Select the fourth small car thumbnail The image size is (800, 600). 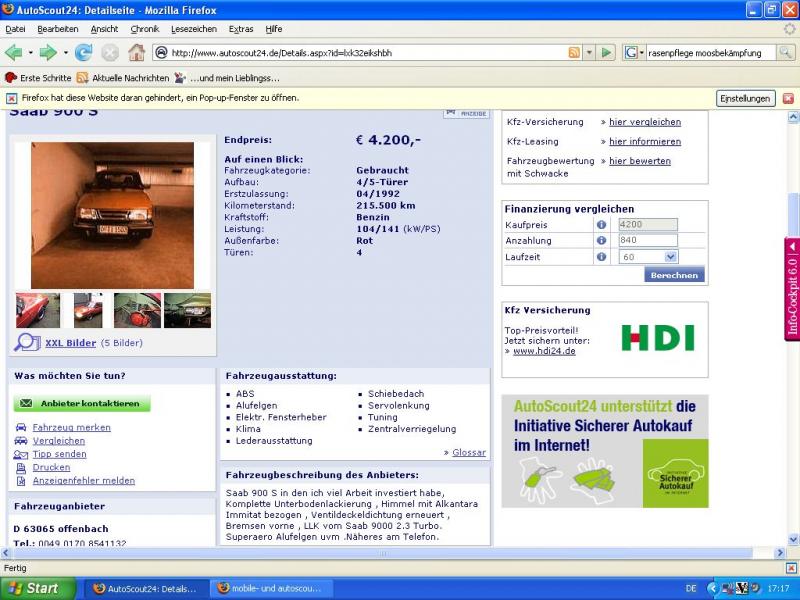[x=187, y=310]
